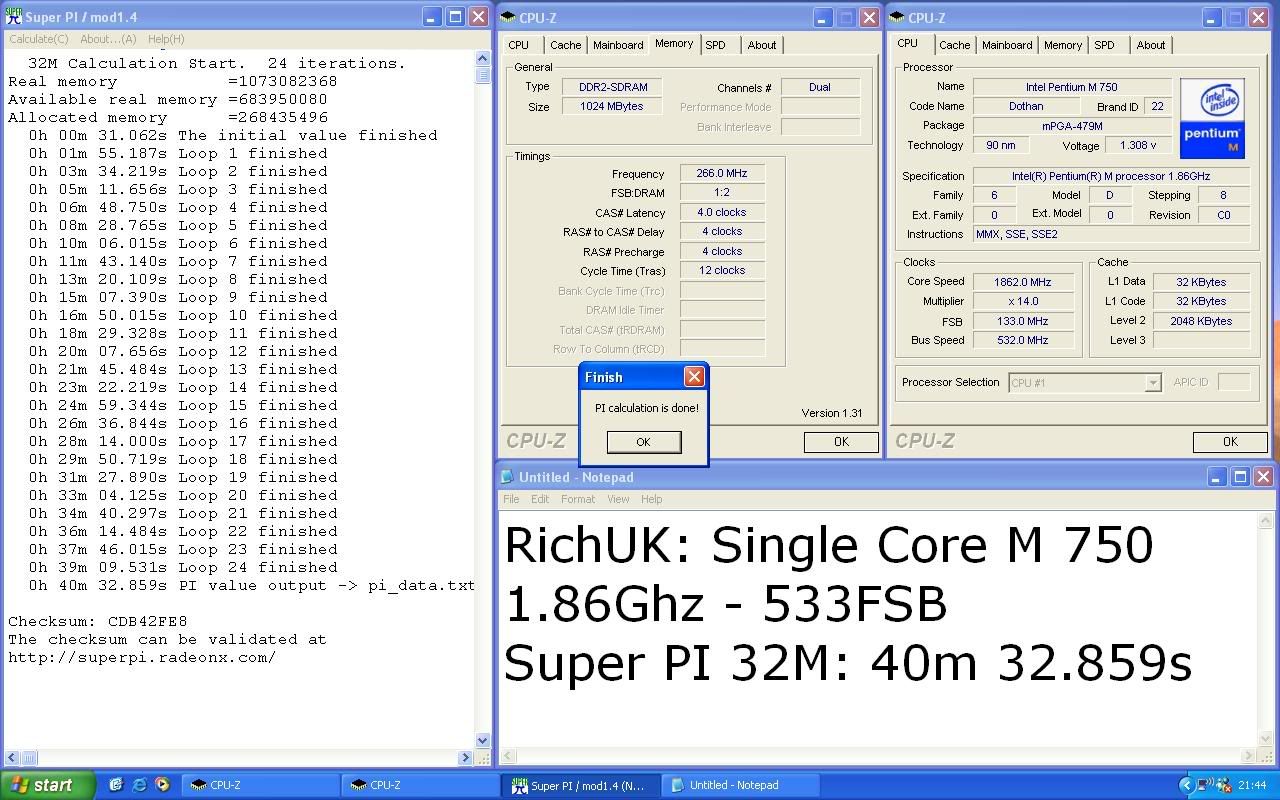The image size is (1280, 800).
Task: Open About tab in right CPU-Z window
Action: (1151, 45)
